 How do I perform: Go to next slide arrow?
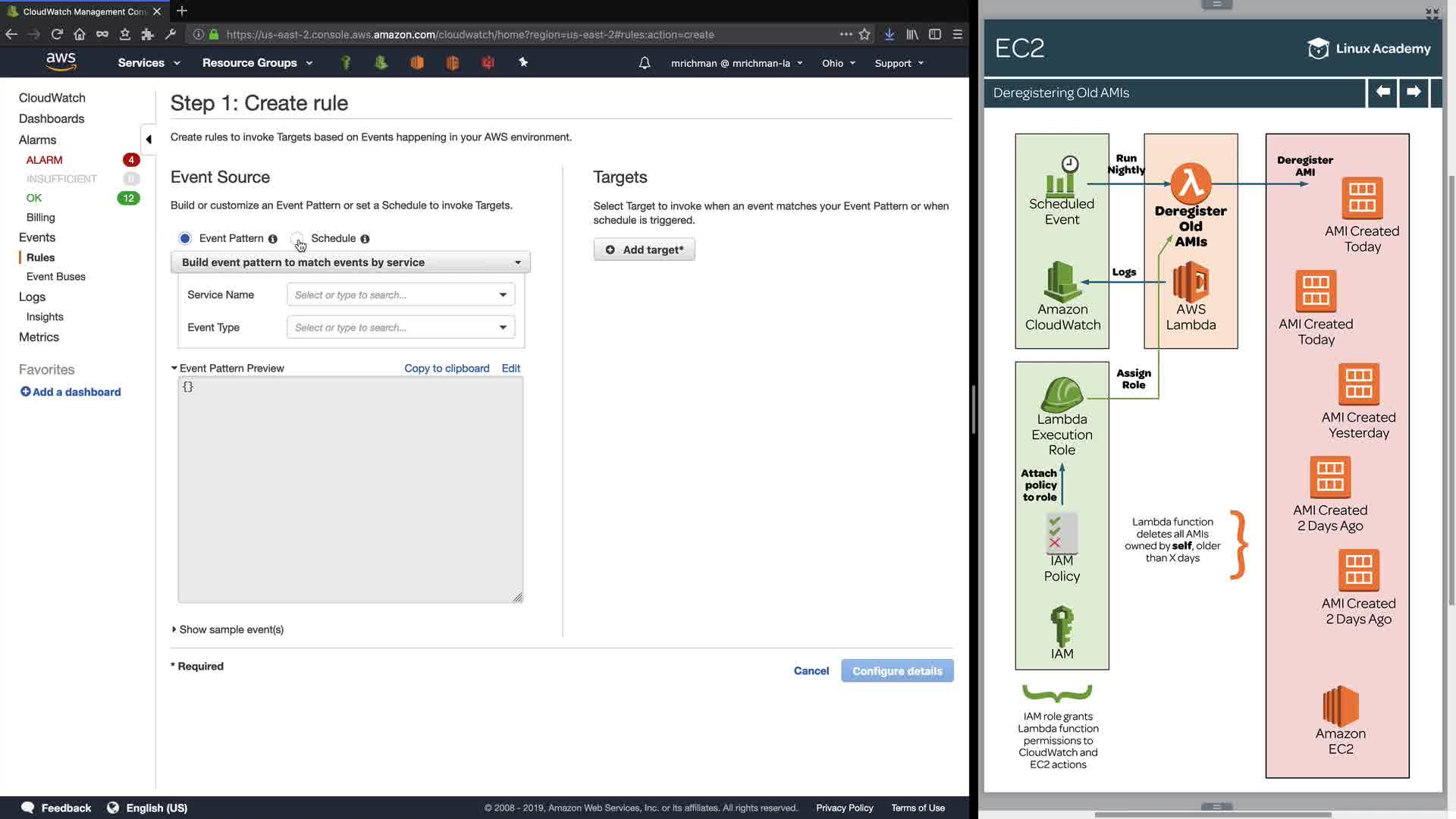[1414, 92]
